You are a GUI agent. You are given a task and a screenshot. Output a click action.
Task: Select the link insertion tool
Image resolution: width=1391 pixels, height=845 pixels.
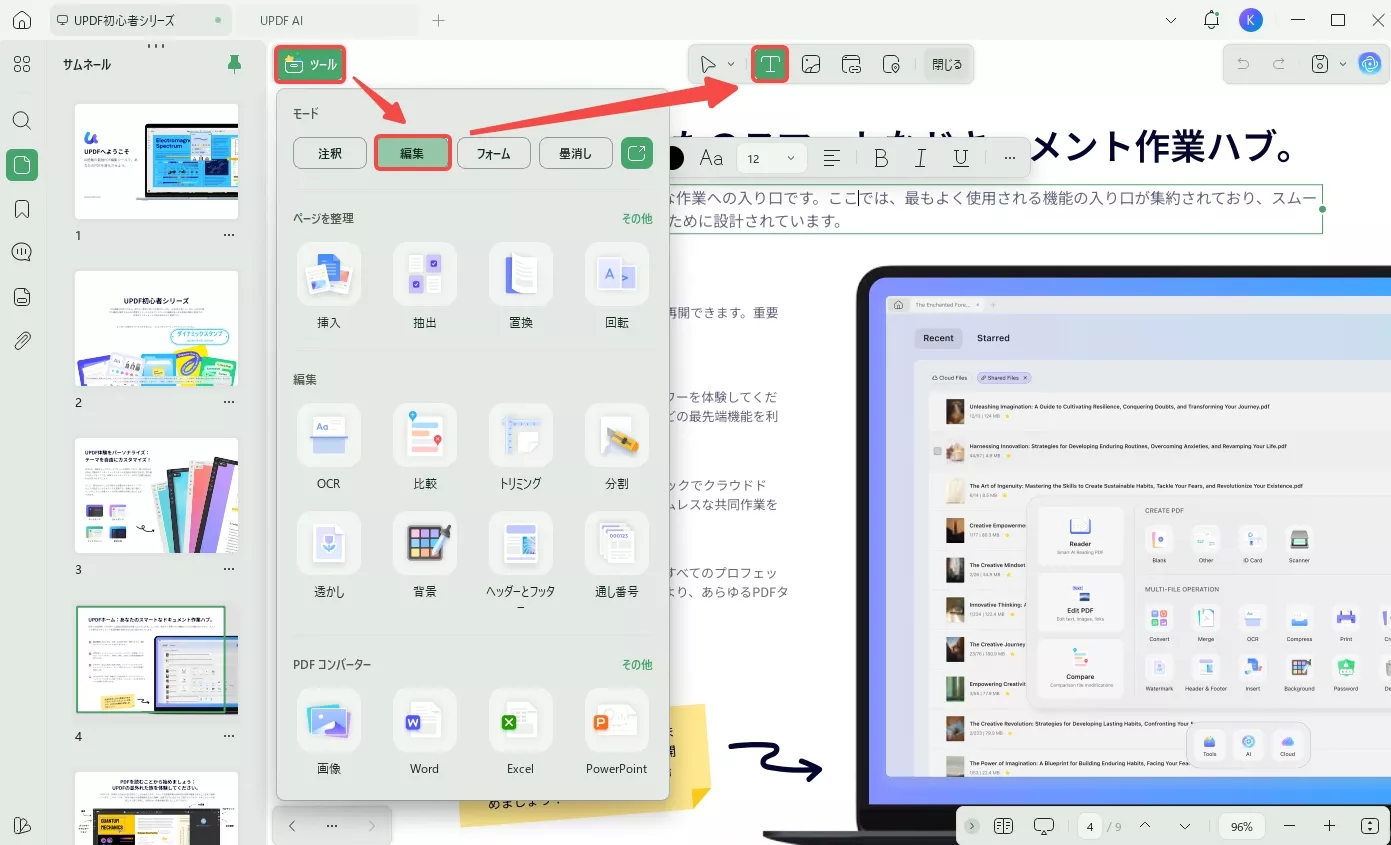pyautogui.click(x=851, y=63)
